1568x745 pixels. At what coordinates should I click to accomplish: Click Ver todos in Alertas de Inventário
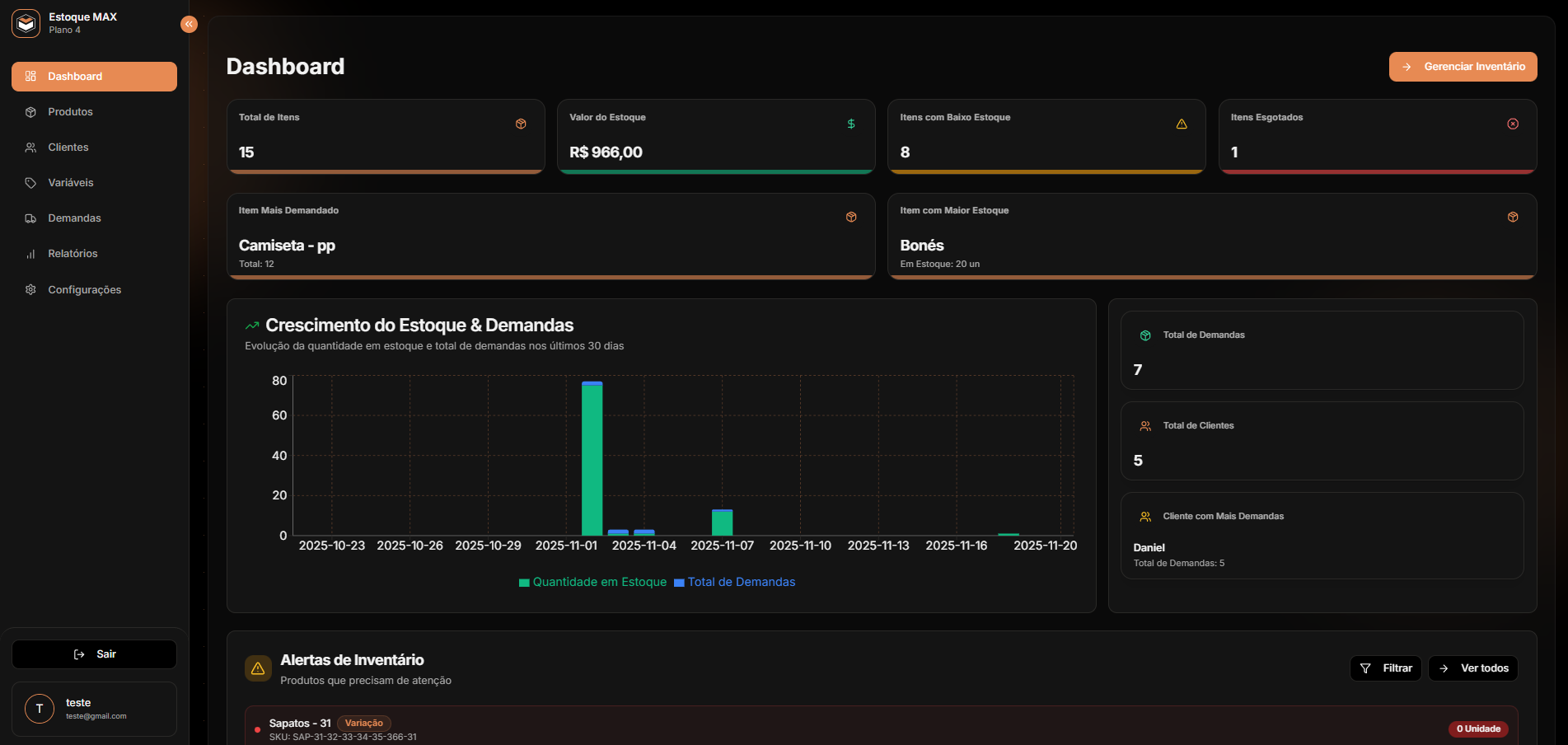[x=1472, y=668]
